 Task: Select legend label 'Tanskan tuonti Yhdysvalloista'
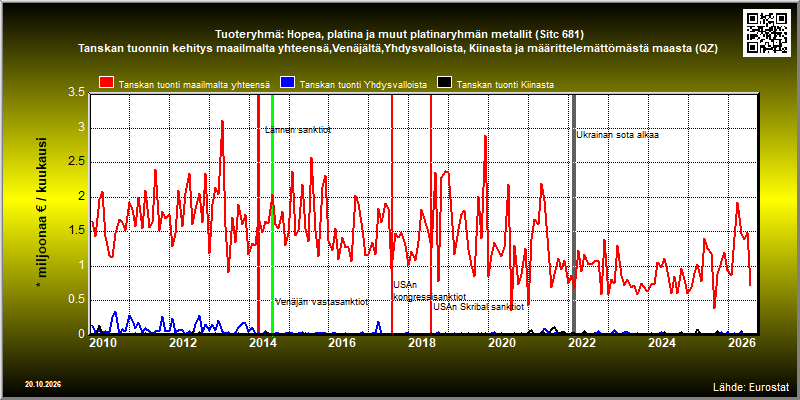(x=363, y=85)
